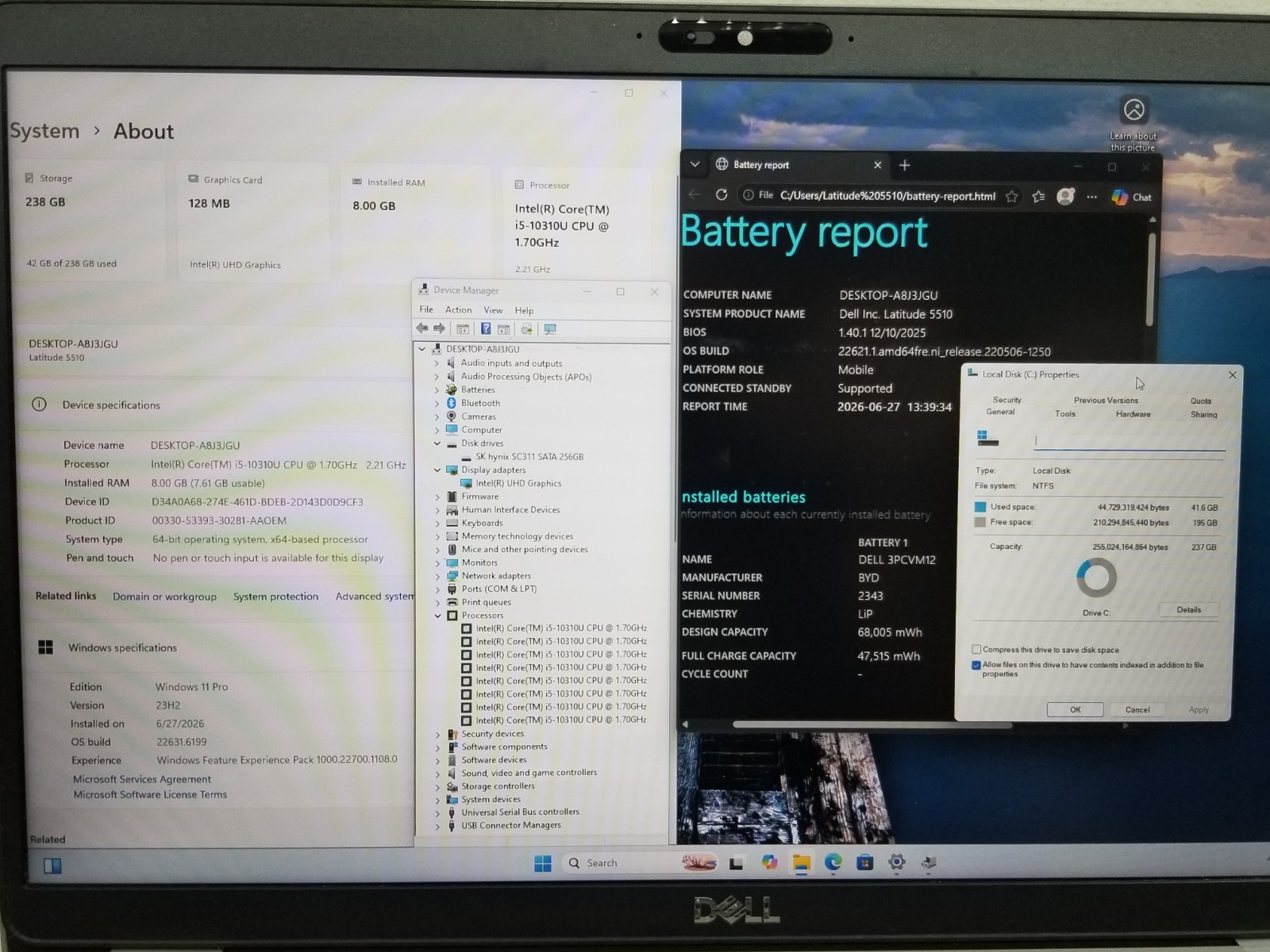Switch to Hardware tab in Disk Properties
Viewport: 1270px width, 952px height.
point(1133,414)
